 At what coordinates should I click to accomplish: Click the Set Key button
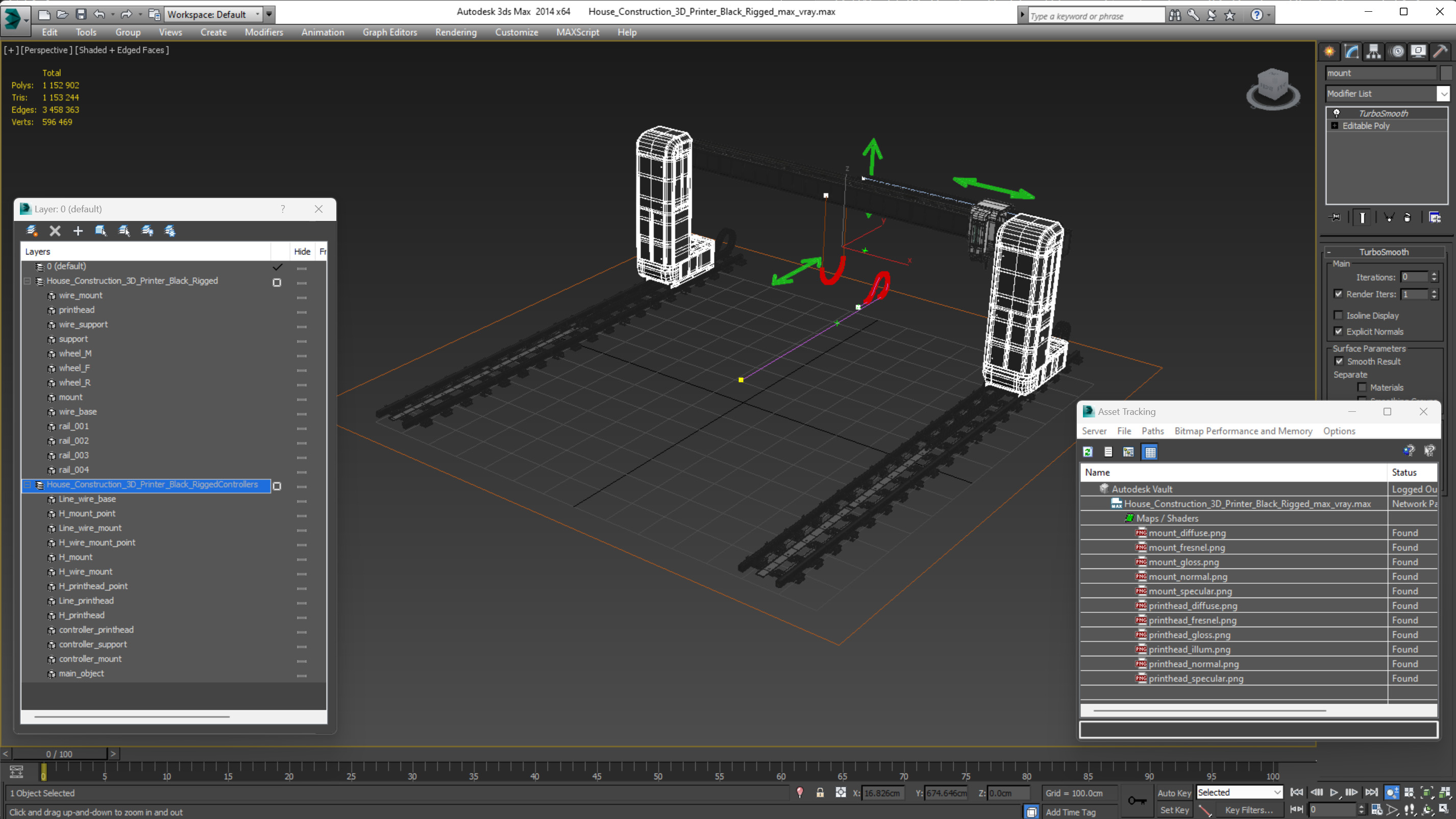pos(1174,810)
